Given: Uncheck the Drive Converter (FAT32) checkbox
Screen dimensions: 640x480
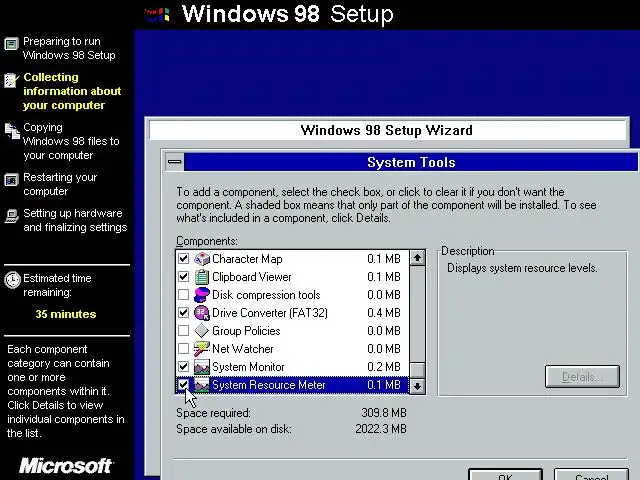Looking at the screenshot, I should click(x=184, y=313).
